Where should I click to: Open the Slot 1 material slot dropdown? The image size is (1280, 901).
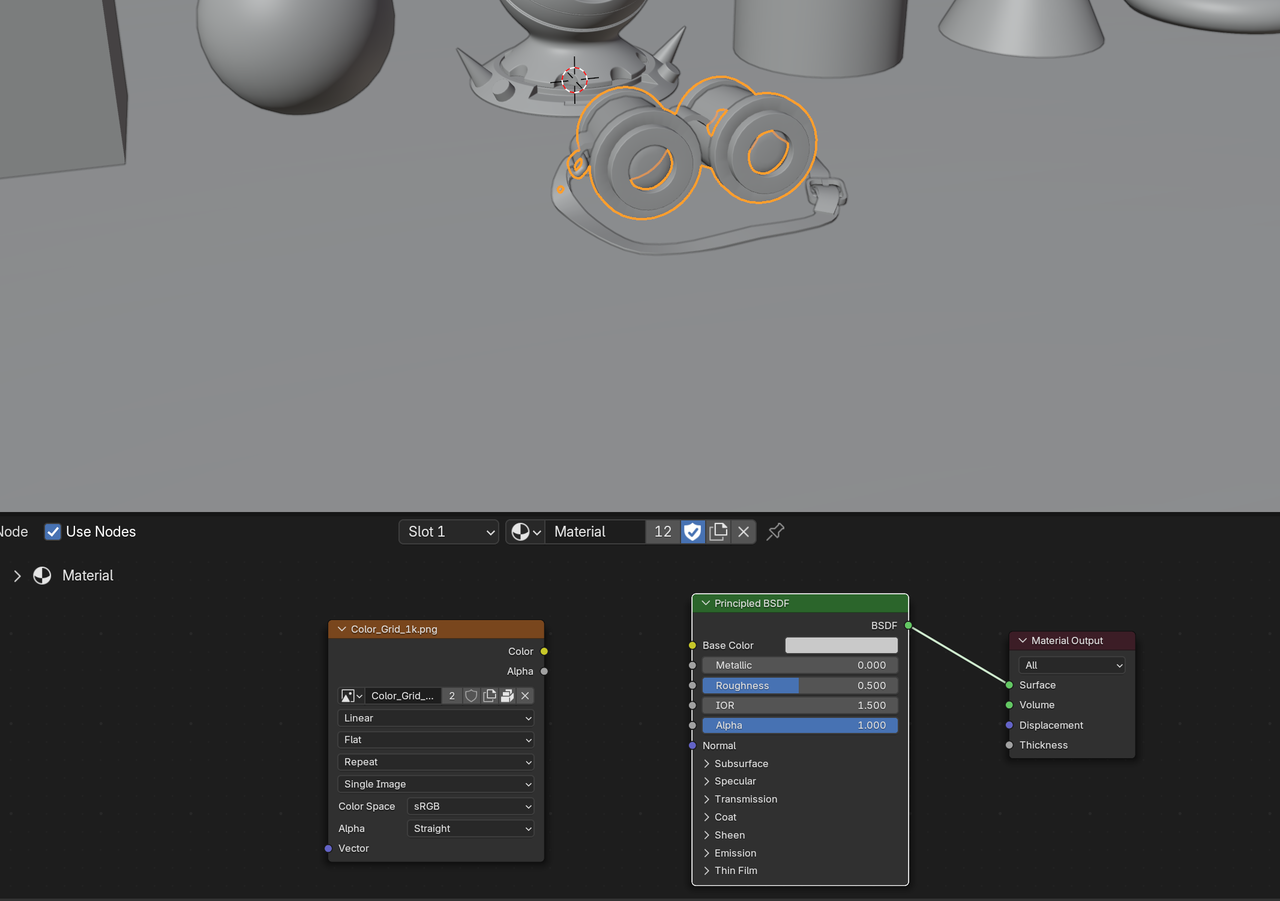point(449,532)
